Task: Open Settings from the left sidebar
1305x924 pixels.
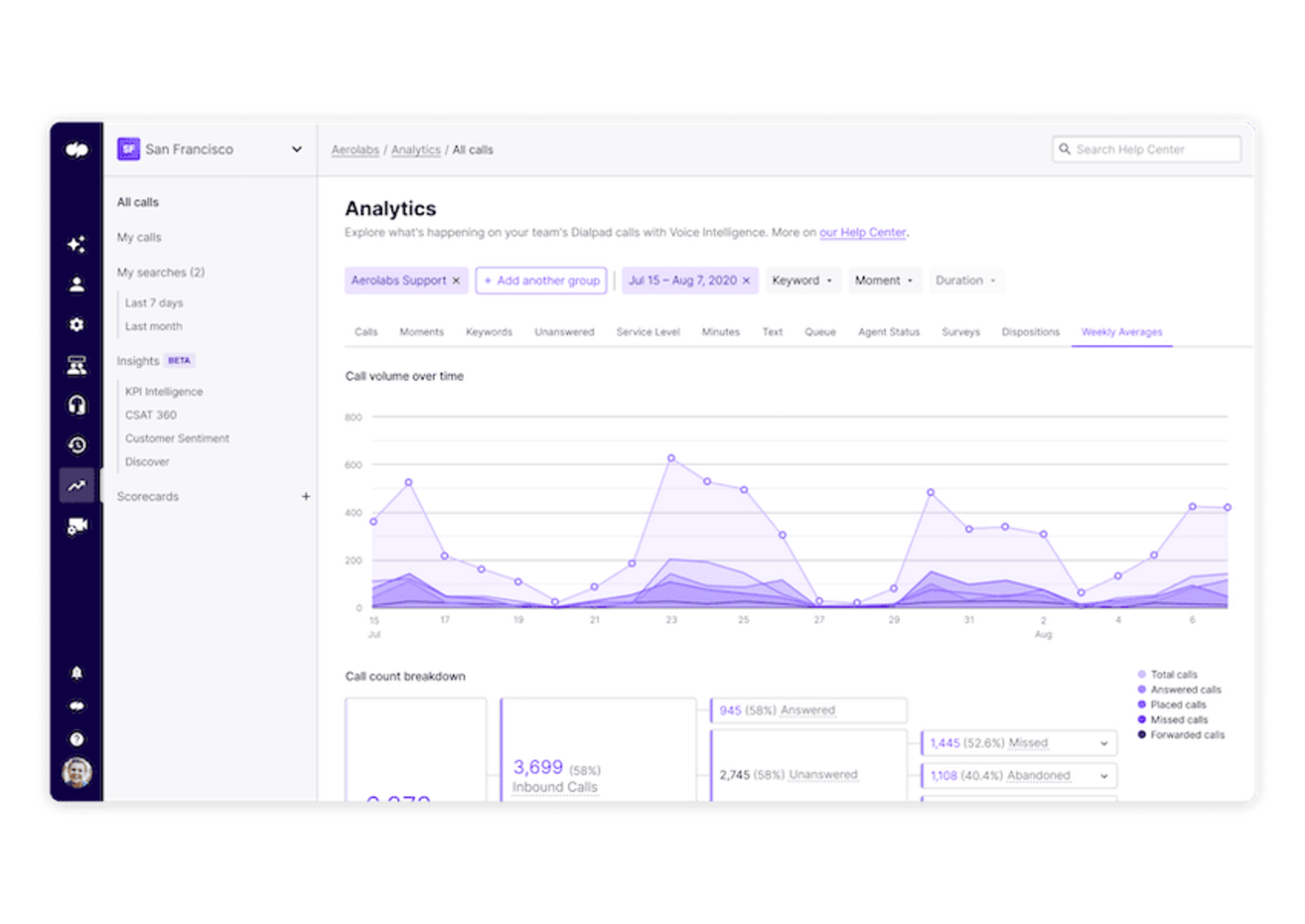Action: pos(77,324)
